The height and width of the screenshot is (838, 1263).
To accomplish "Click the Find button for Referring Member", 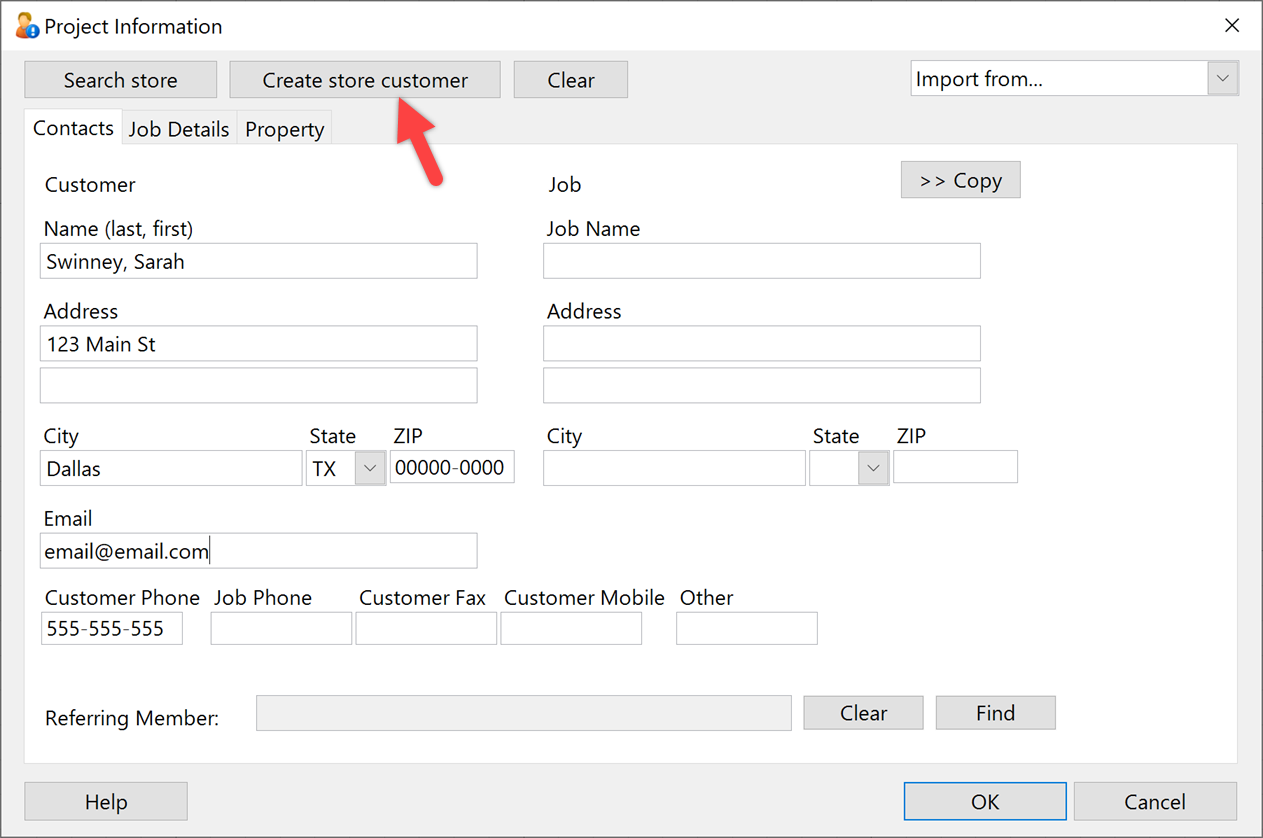I will point(995,713).
